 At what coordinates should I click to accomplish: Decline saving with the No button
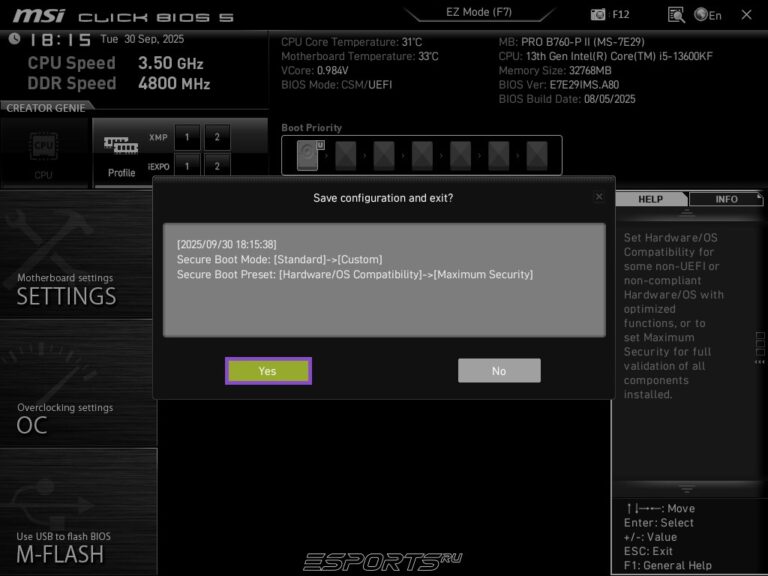coord(499,371)
